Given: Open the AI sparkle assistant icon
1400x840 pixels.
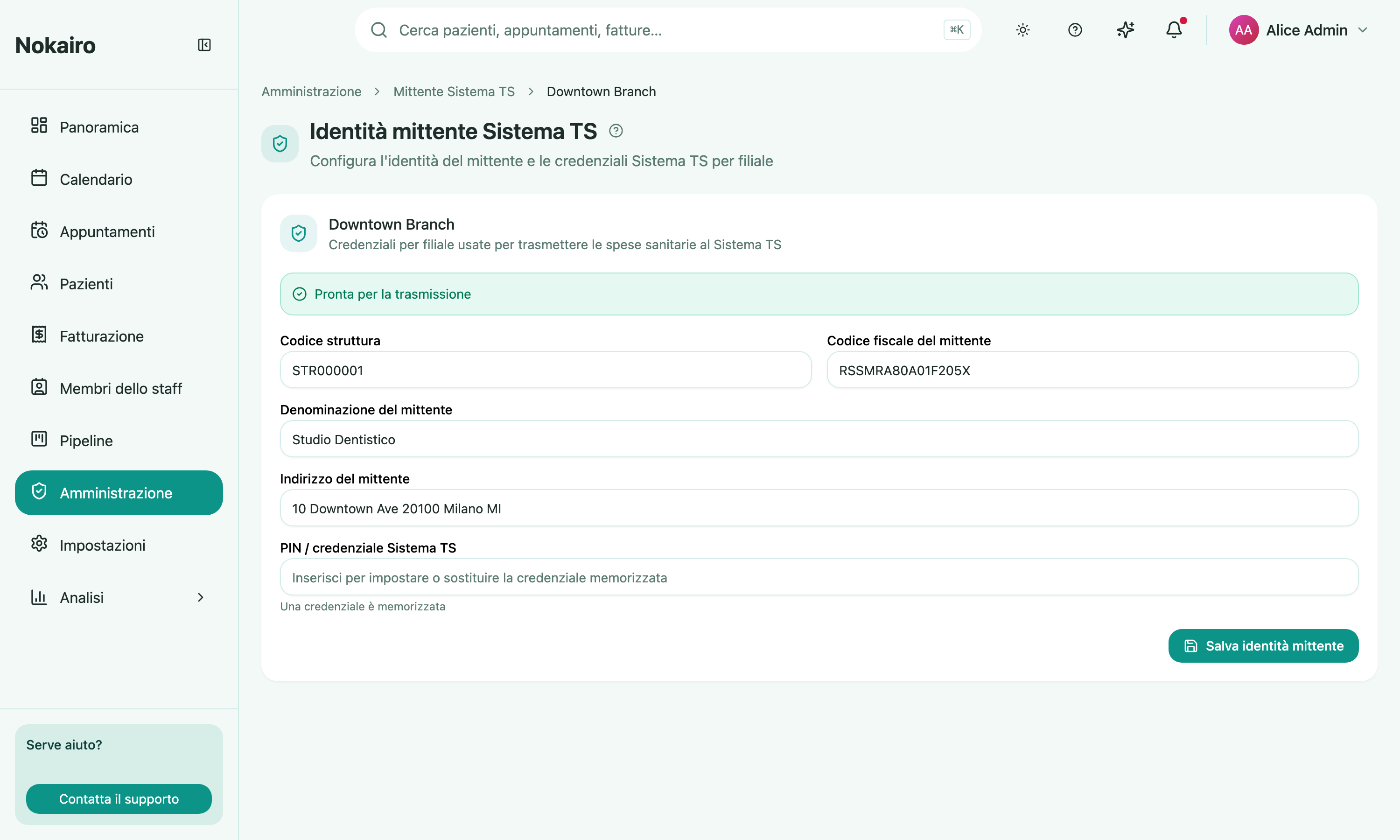Looking at the screenshot, I should click(1125, 30).
